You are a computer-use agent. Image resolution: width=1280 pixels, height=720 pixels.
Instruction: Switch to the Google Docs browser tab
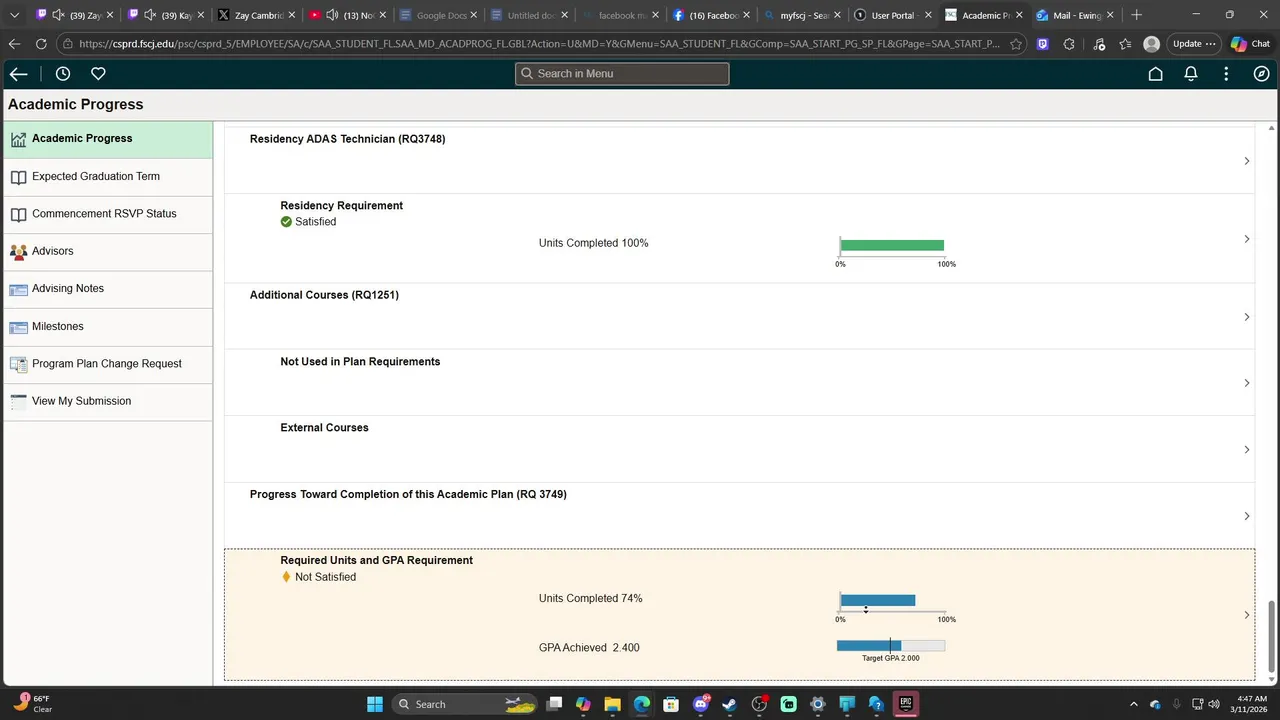pos(436,15)
